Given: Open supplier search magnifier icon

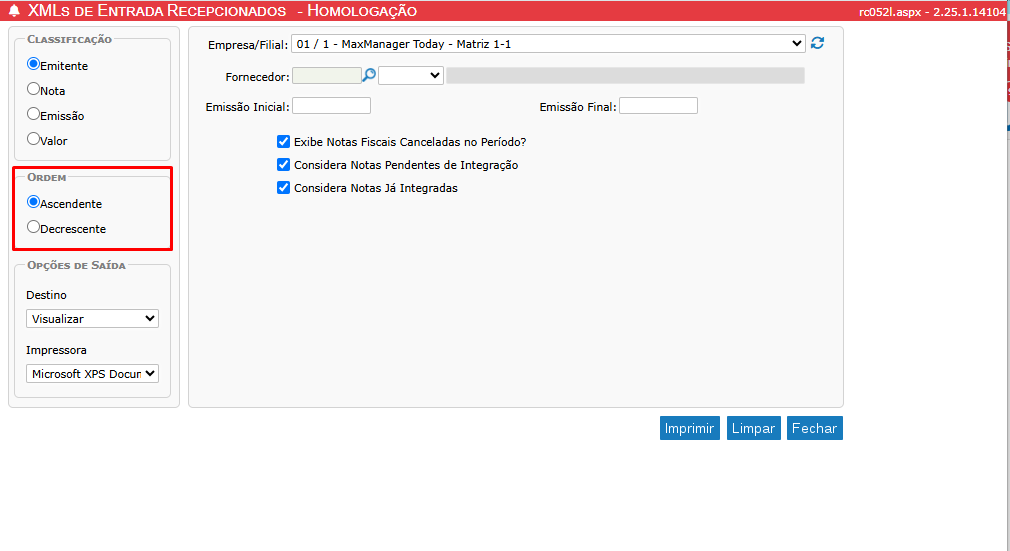Looking at the screenshot, I should pos(369,75).
